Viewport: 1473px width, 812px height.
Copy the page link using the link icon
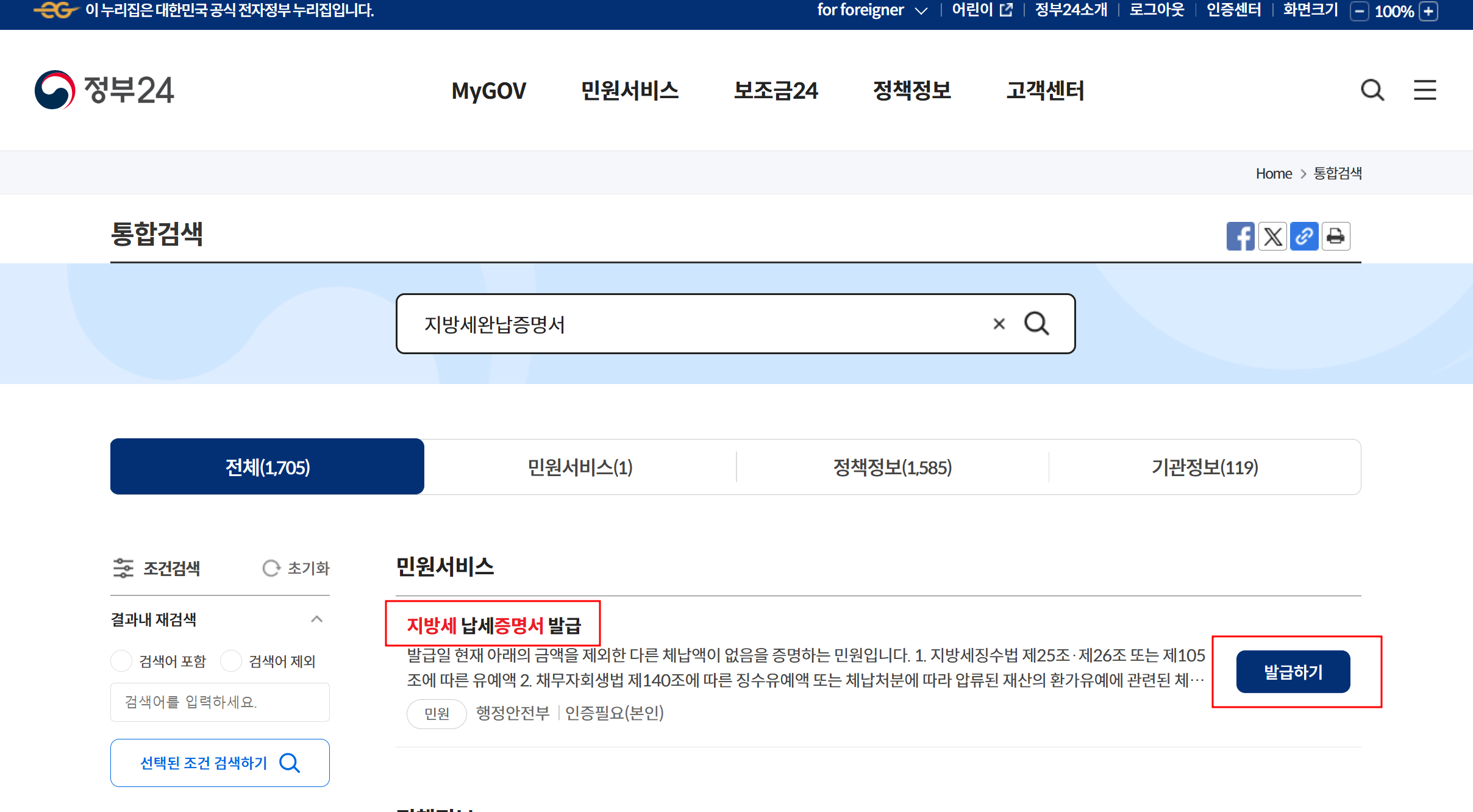coord(1305,236)
